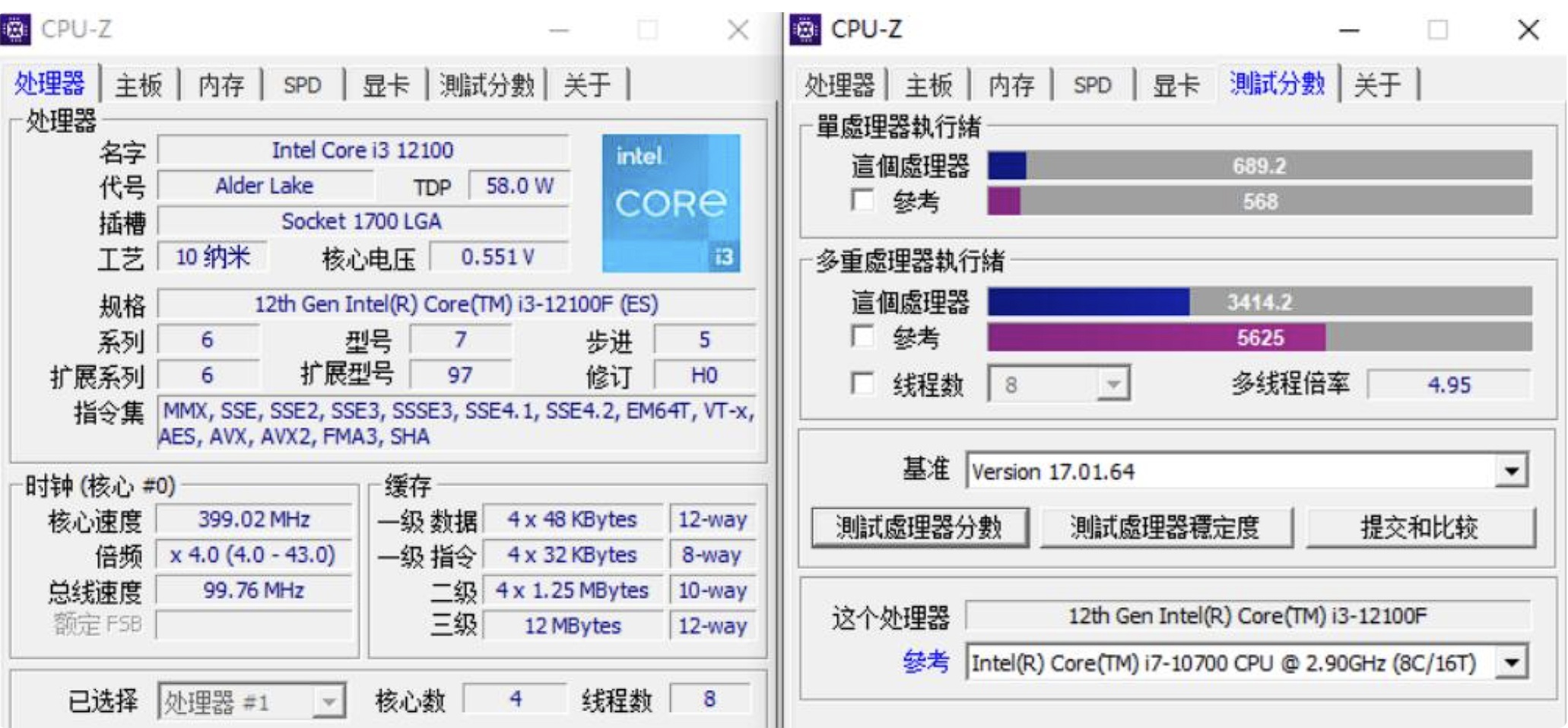Viewport: 1568px width, 728px height.
Task: Click the 修订 value H0
Action: tap(704, 375)
